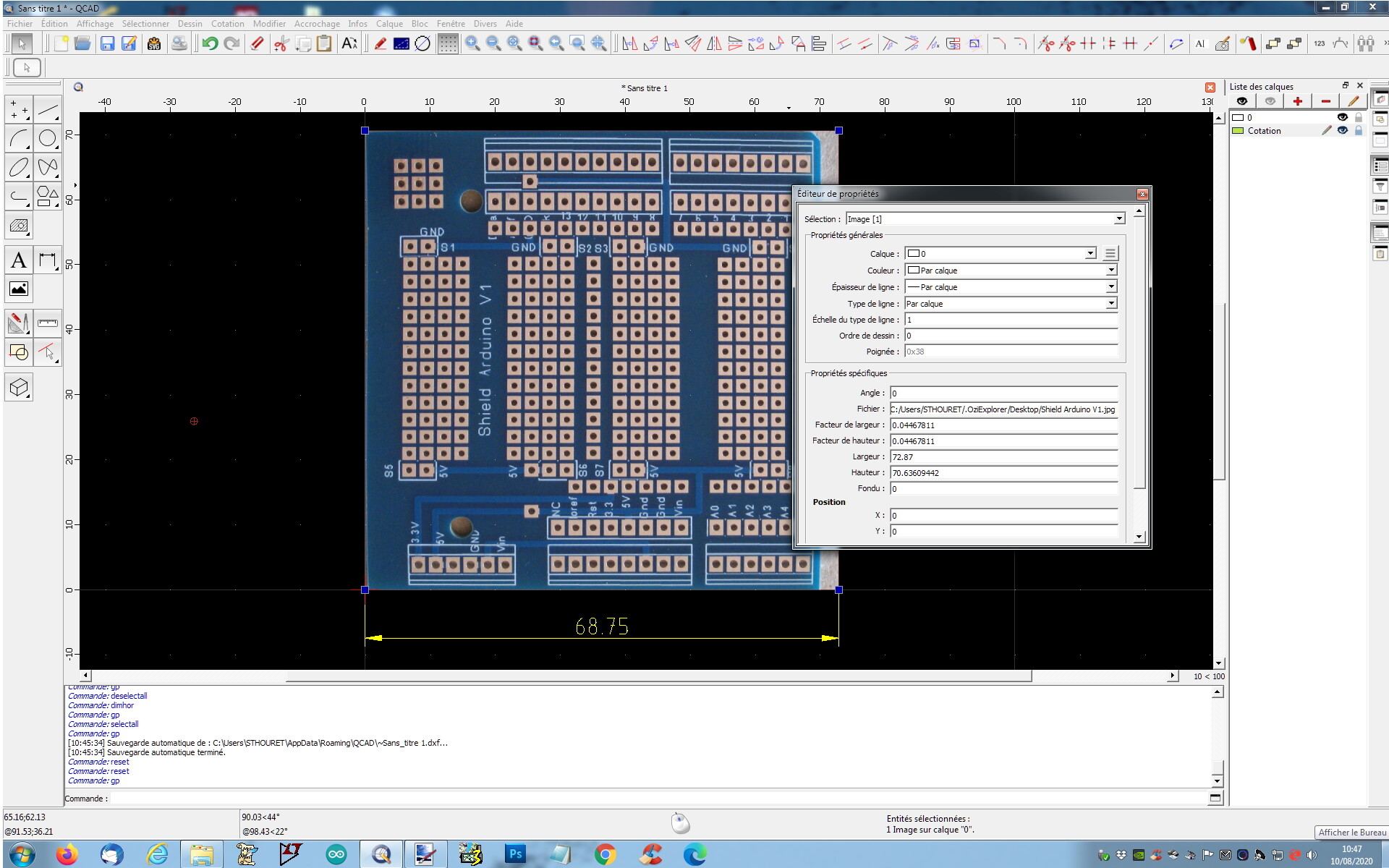The image size is (1389, 868).
Task: Open the Épaisseur de ligne dropdown
Action: 1011,286
